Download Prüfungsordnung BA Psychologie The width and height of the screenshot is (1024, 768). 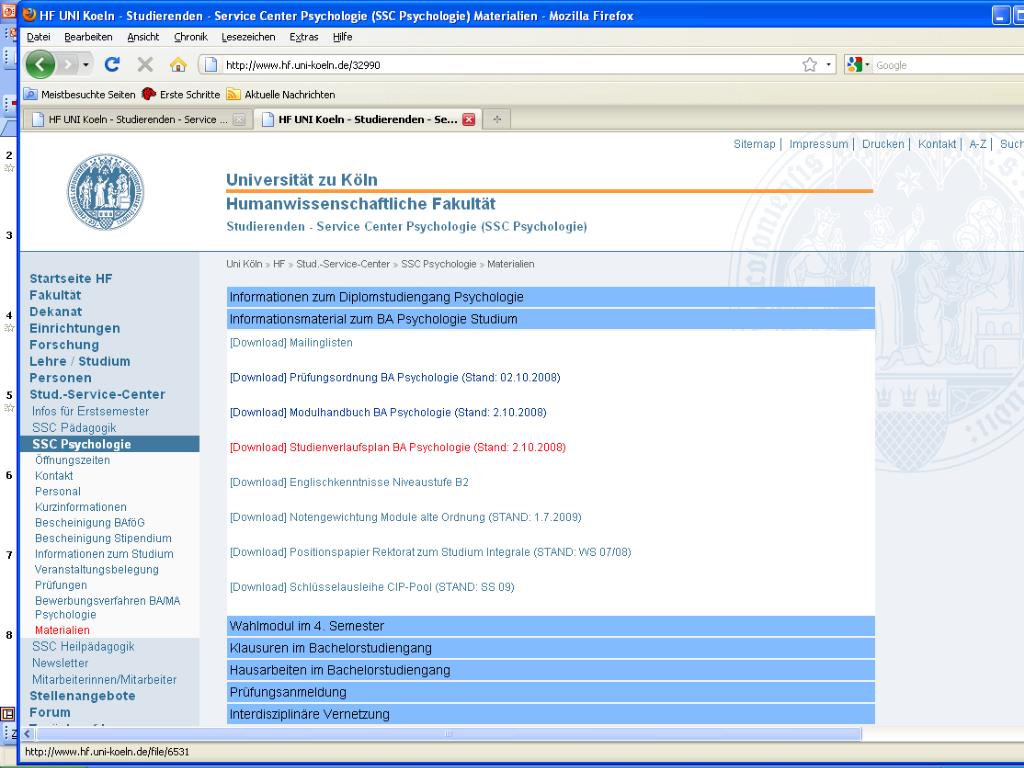395,377
